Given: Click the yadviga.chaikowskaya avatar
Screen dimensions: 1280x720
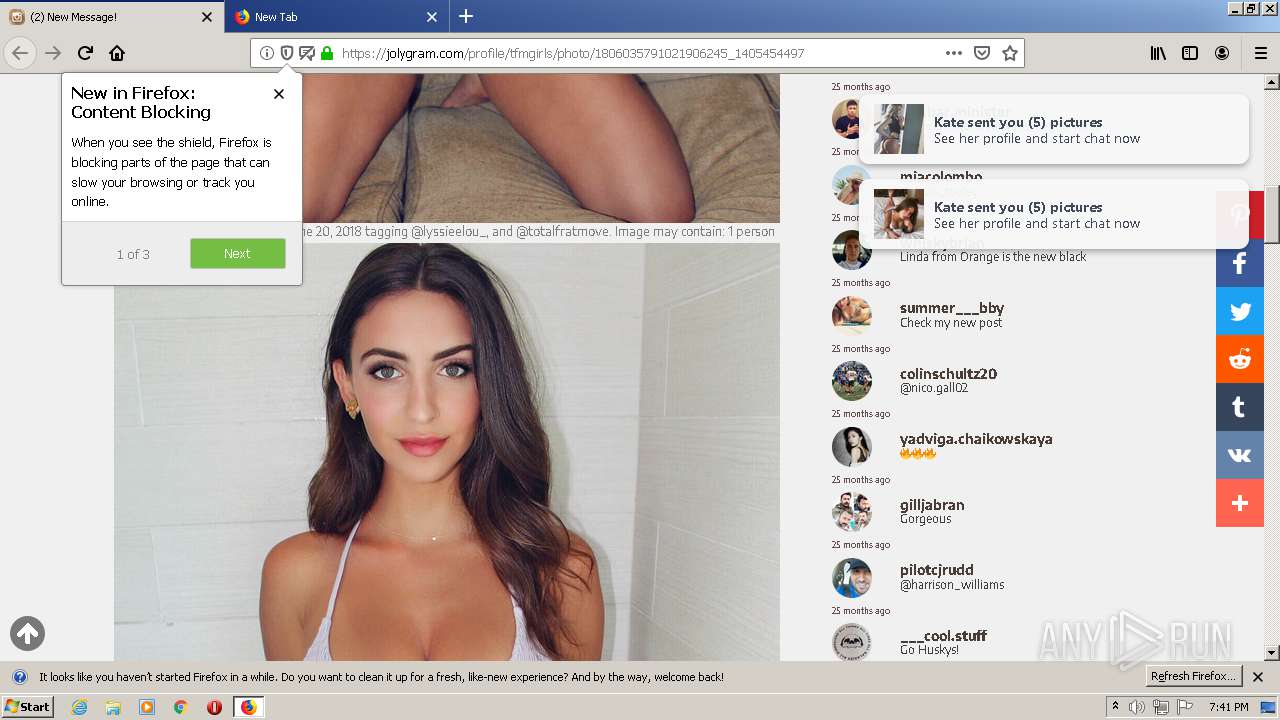Looking at the screenshot, I should point(852,447).
